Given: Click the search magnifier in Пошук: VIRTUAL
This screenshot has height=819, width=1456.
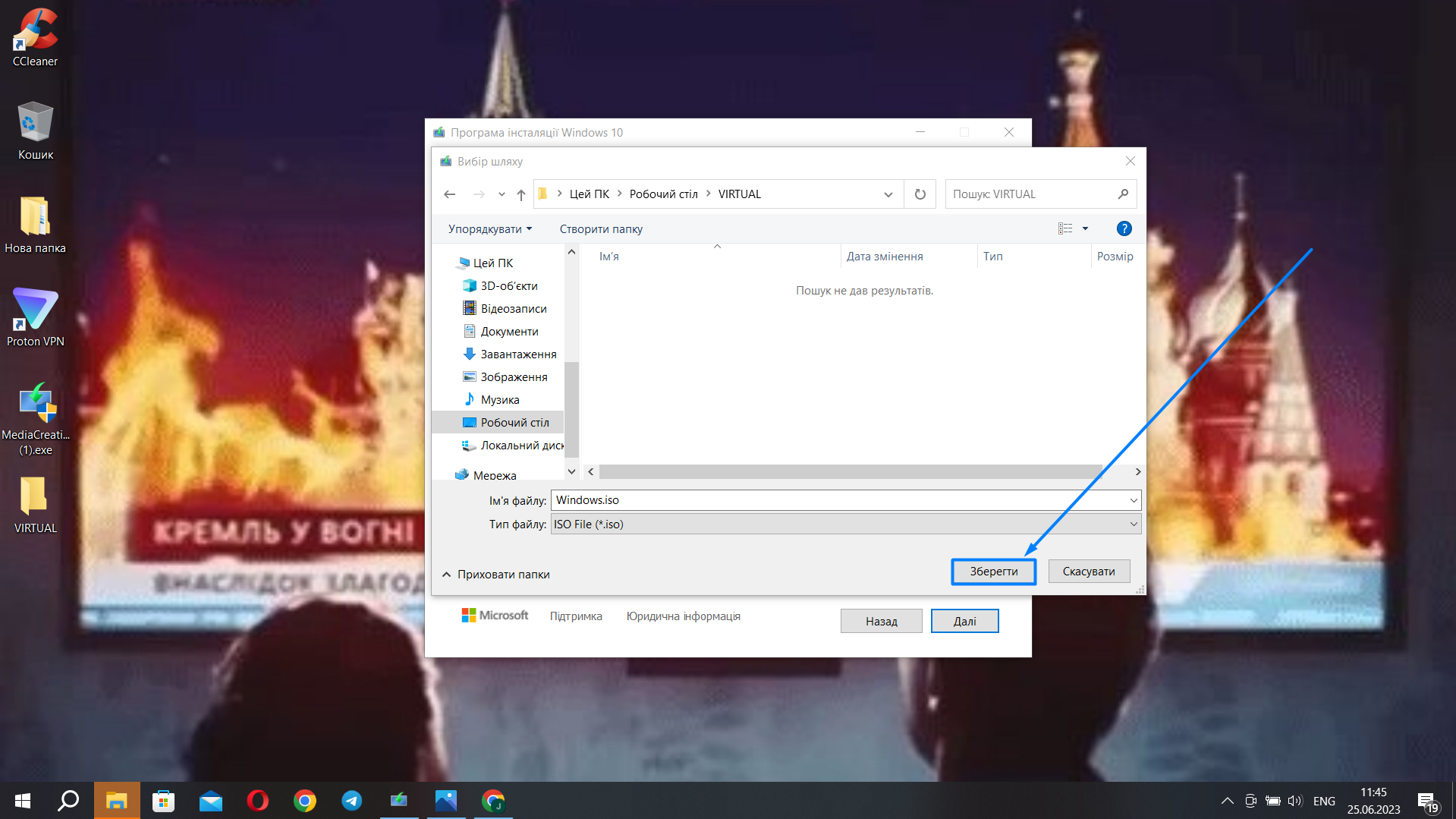Looking at the screenshot, I should coord(1123,194).
